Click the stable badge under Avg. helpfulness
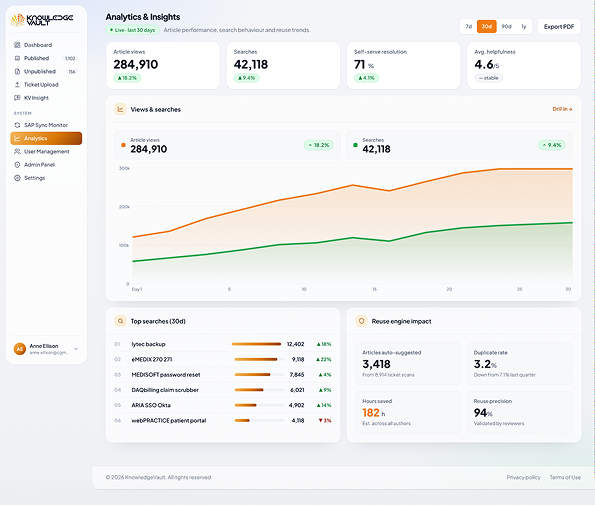Image resolution: width=595 pixels, height=505 pixels. [488, 78]
